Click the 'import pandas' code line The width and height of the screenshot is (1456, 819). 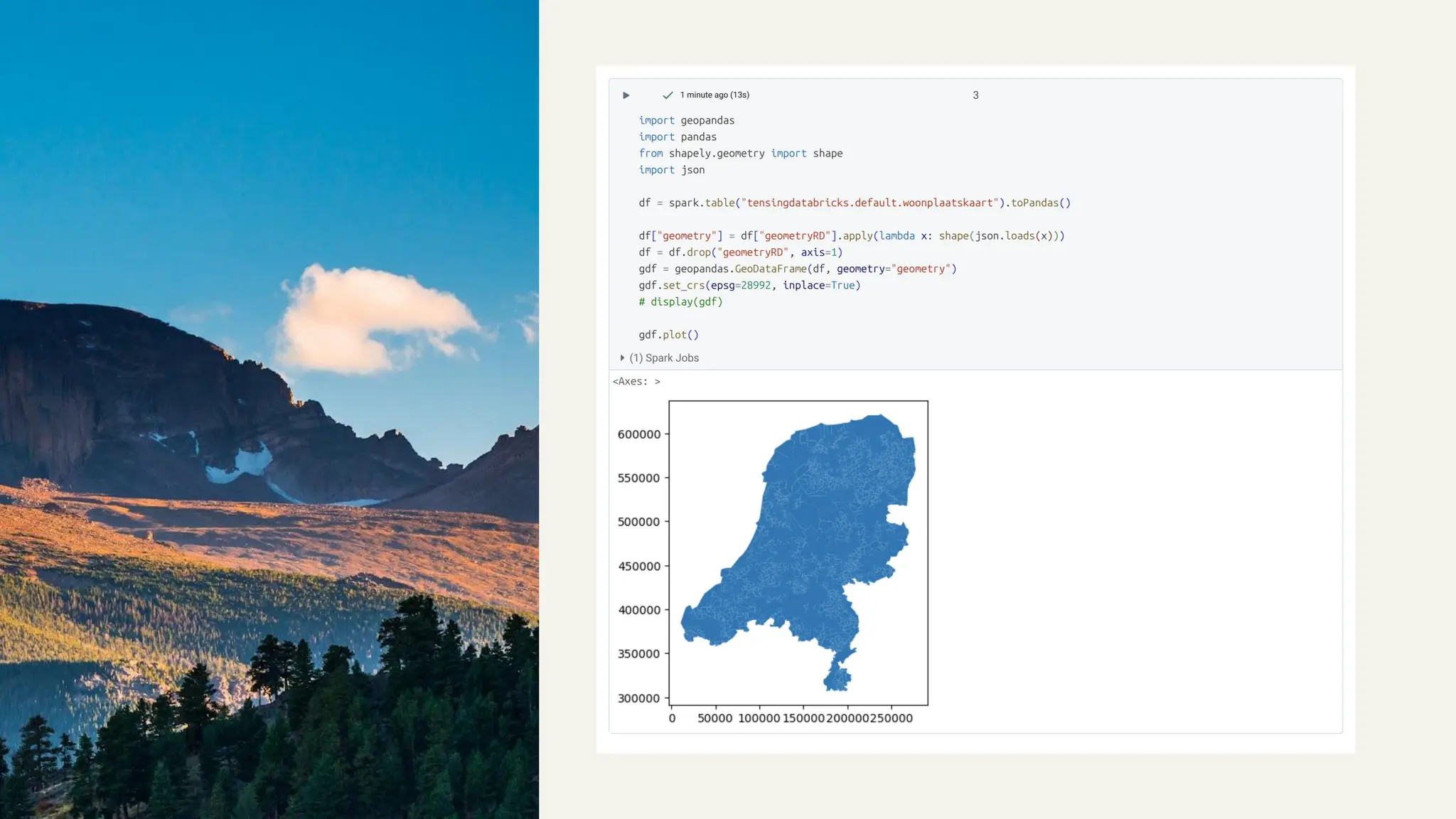677,137
